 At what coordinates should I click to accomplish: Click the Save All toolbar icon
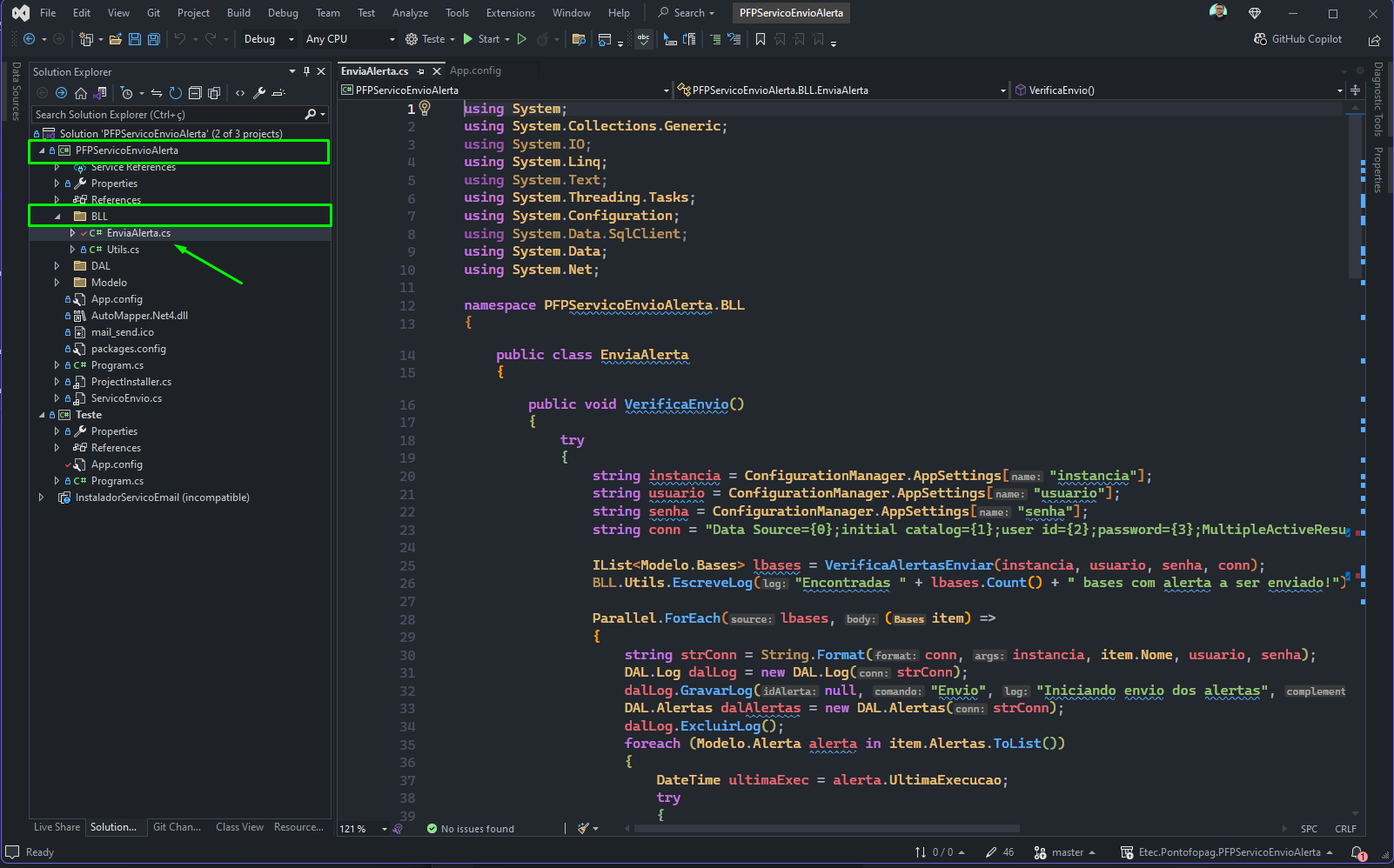(154, 39)
